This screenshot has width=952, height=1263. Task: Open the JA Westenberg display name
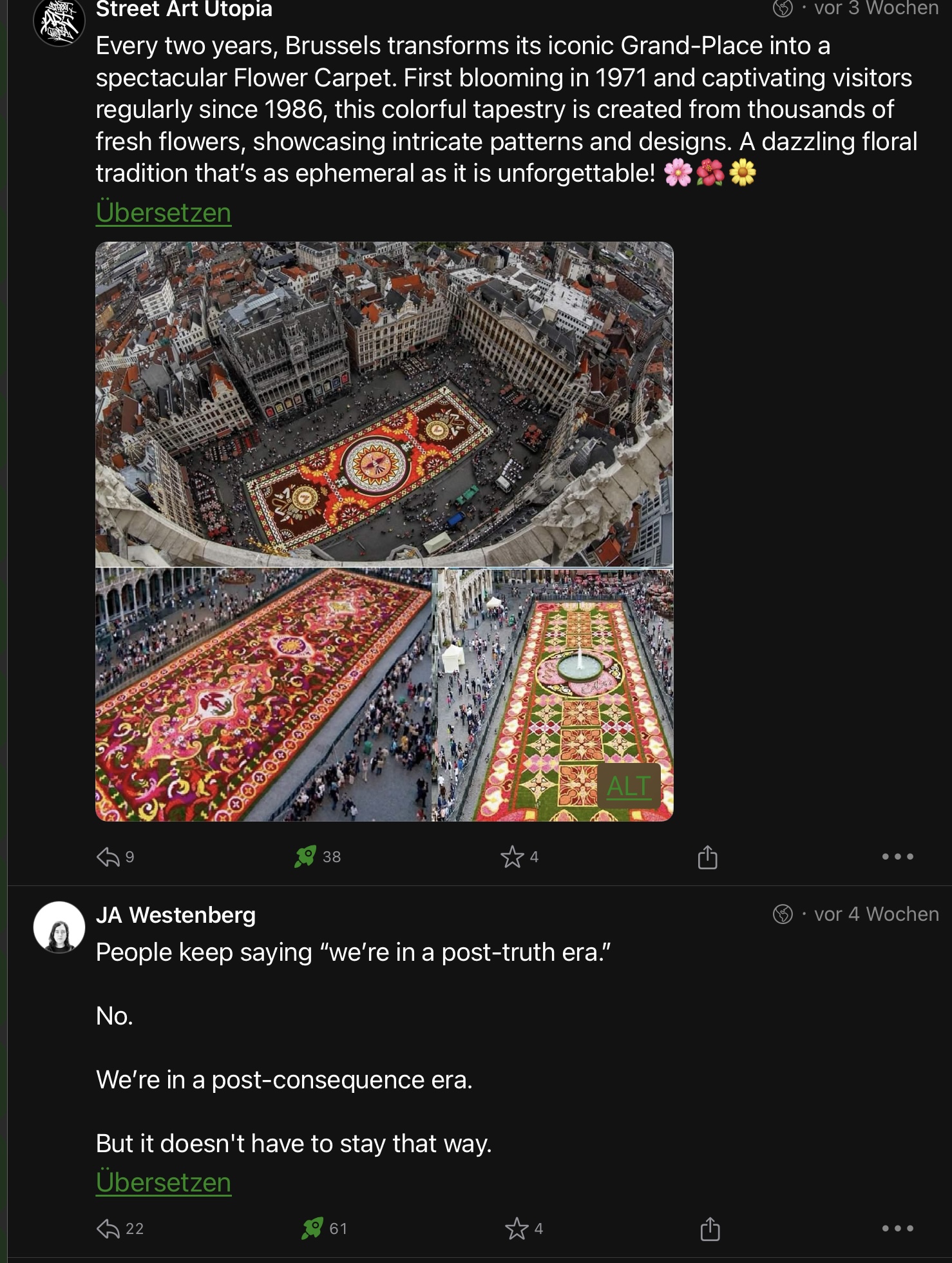pos(176,915)
